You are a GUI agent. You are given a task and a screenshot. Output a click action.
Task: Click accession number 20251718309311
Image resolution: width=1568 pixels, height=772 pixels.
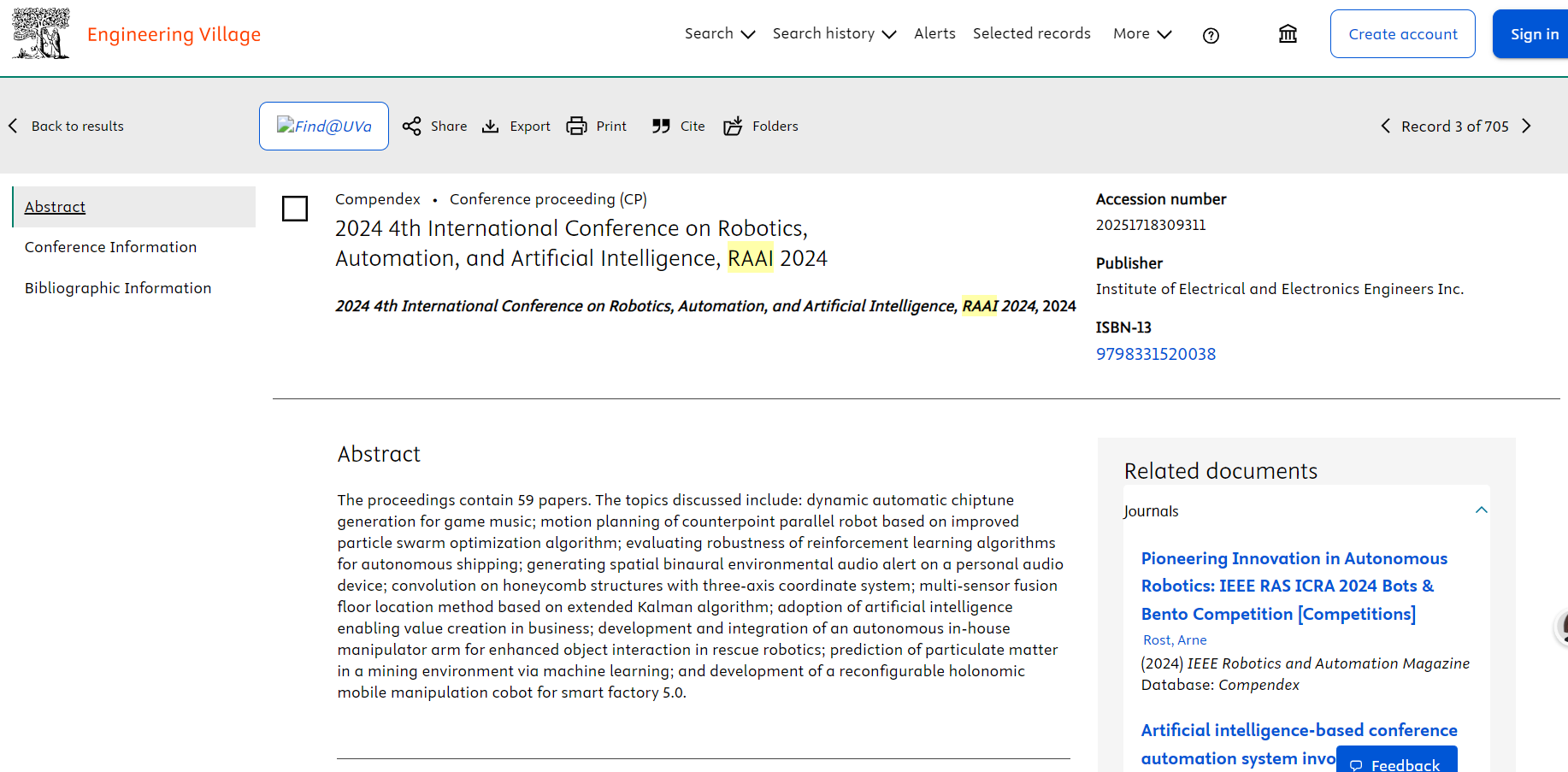(1151, 225)
